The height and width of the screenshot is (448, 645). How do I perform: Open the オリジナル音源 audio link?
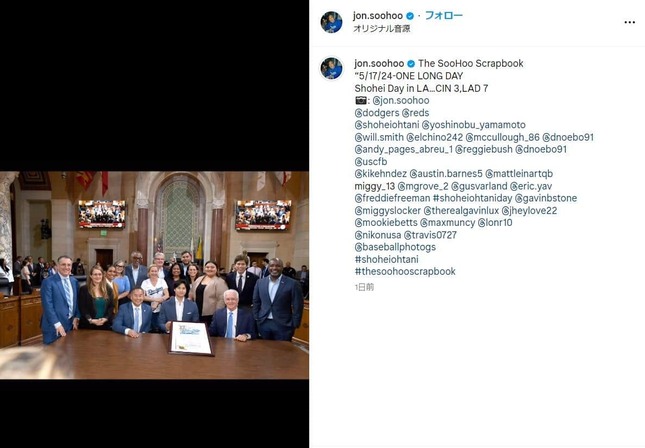[381, 29]
